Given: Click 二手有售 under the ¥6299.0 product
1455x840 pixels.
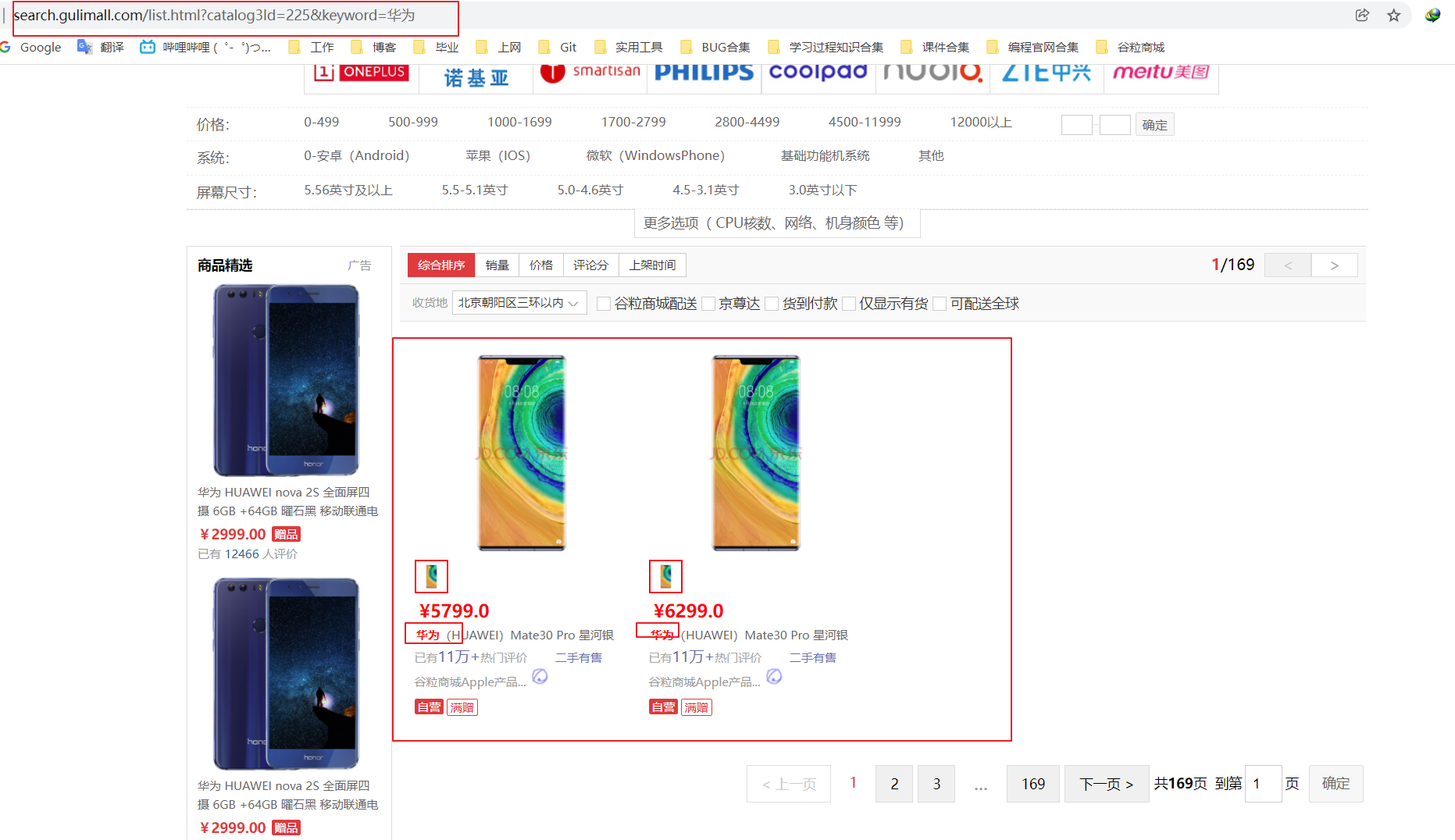Looking at the screenshot, I should pyautogui.click(x=812, y=658).
